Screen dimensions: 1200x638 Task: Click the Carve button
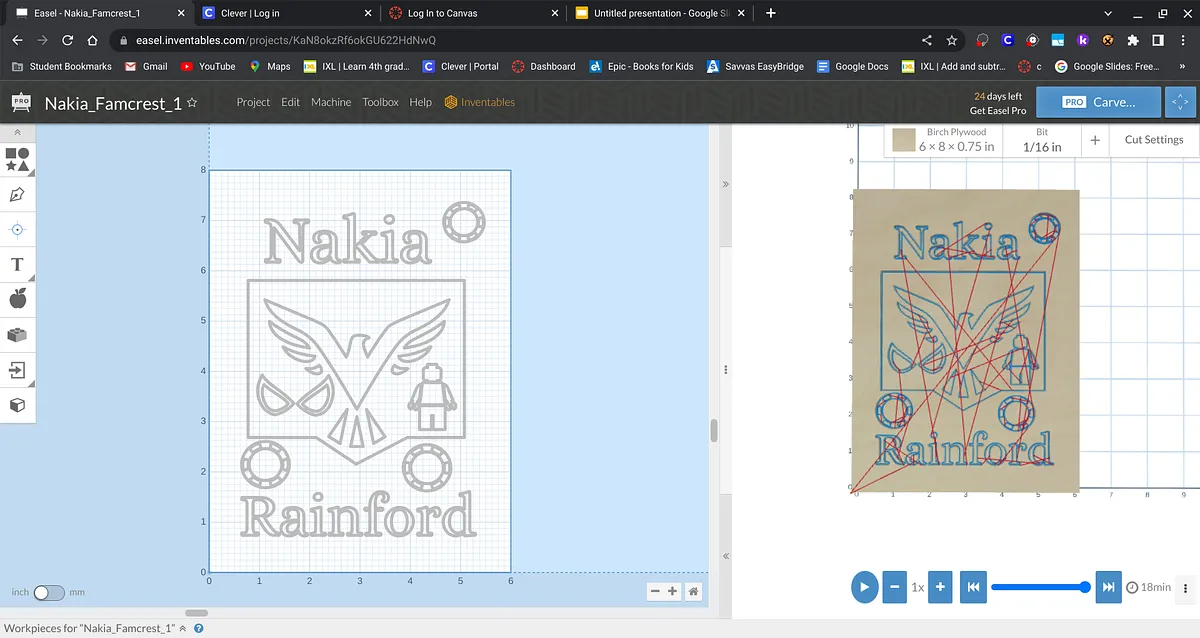click(1098, 102)
